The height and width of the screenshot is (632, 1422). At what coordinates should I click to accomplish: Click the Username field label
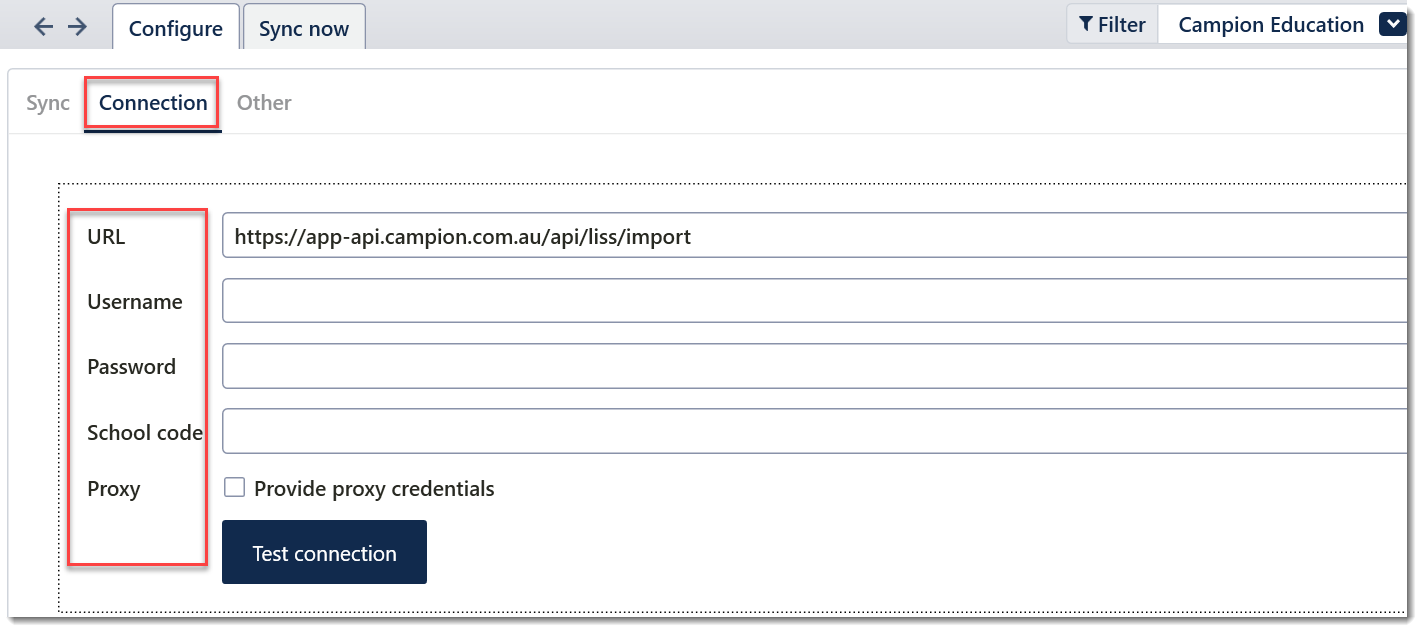click(x=135, y=302)
